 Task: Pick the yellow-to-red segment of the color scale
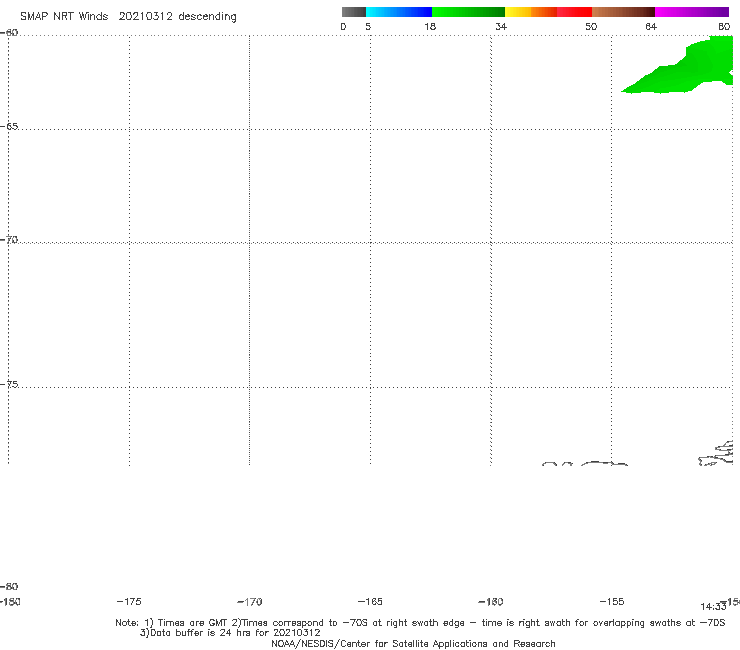click(548, 12)
